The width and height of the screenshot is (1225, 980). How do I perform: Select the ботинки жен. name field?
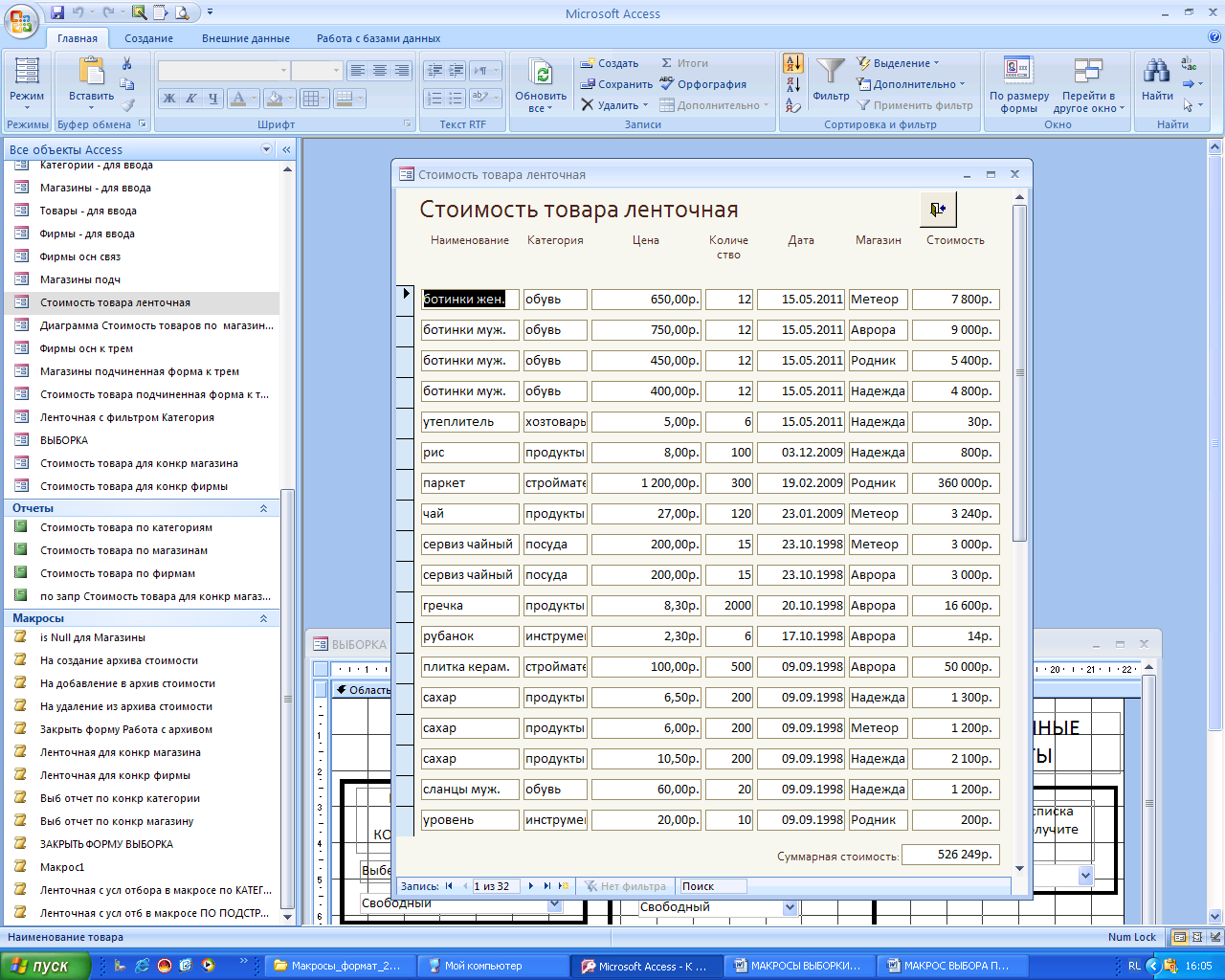coord(470,300)
